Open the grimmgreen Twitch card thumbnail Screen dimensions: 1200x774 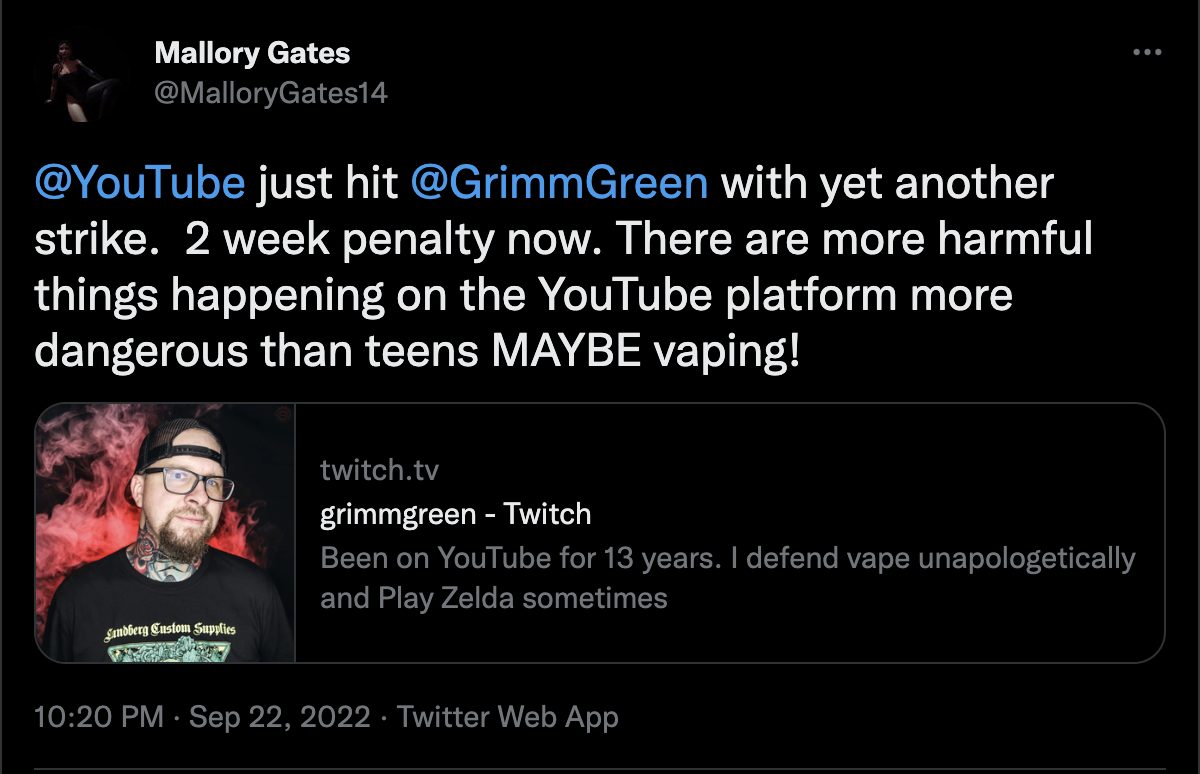click(166, 533)
